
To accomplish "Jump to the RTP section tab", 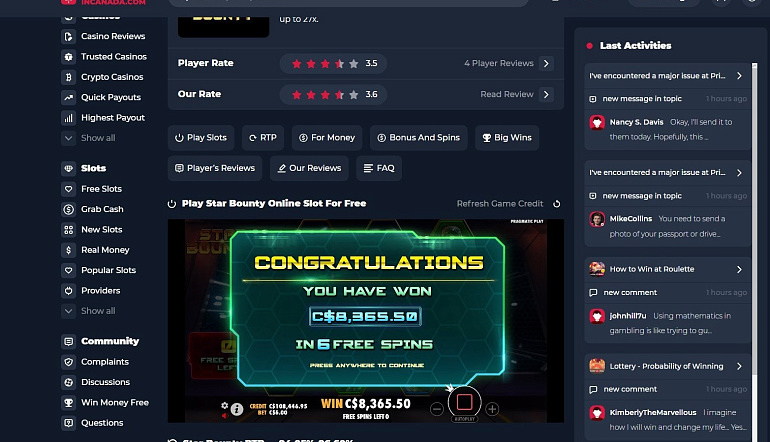I will (263, 138).
